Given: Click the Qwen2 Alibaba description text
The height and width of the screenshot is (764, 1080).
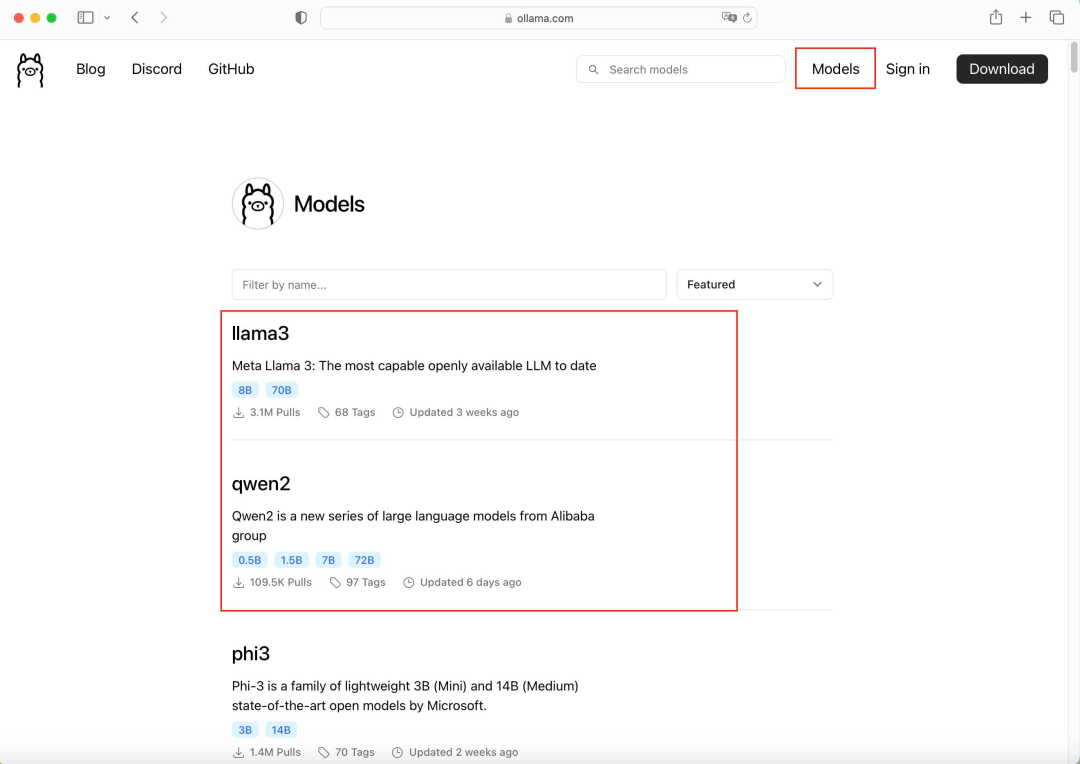Looking at the screenshot, I should tap(413, 526).
